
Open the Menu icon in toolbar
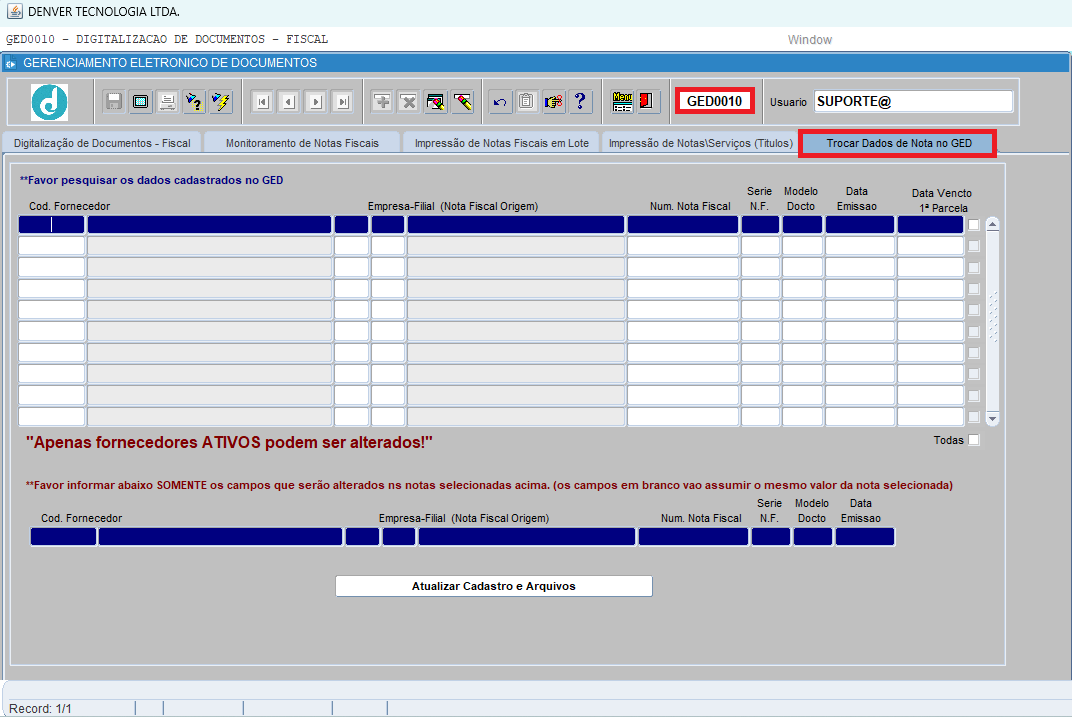(622, 101)
